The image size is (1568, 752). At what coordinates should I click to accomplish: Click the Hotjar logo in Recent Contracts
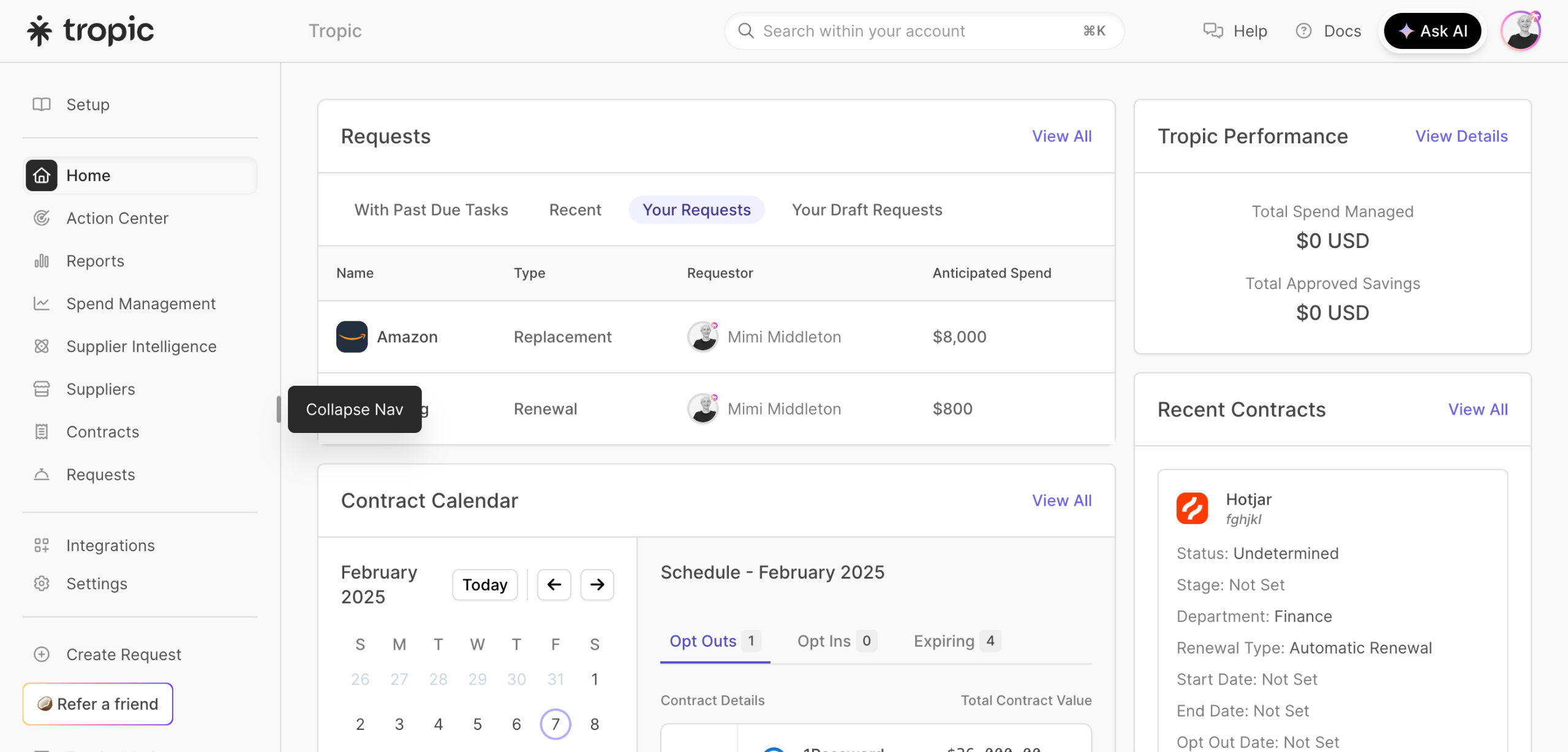point(1192,508)
